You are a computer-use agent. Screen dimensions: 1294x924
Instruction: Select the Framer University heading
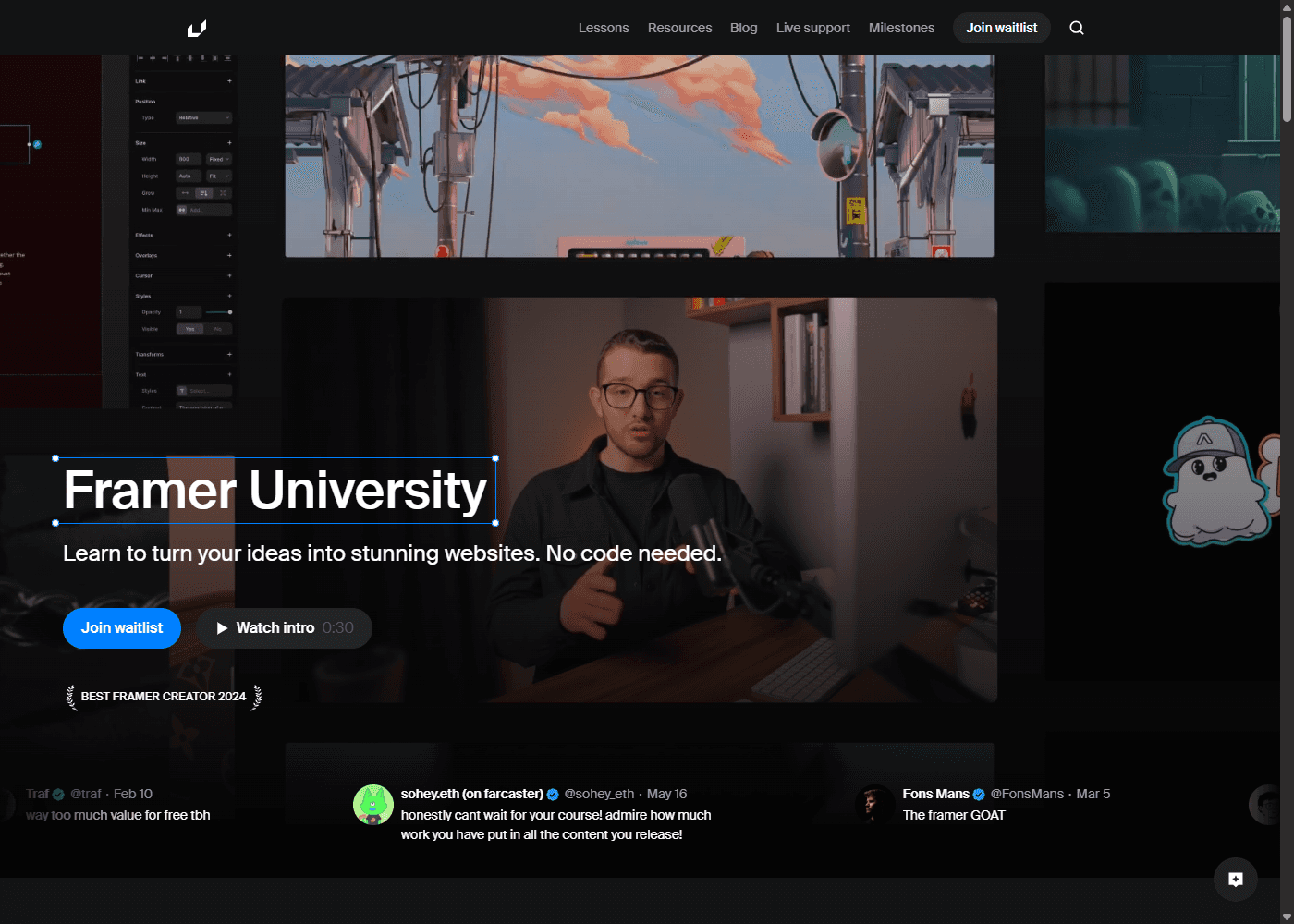tap(275, 491)
